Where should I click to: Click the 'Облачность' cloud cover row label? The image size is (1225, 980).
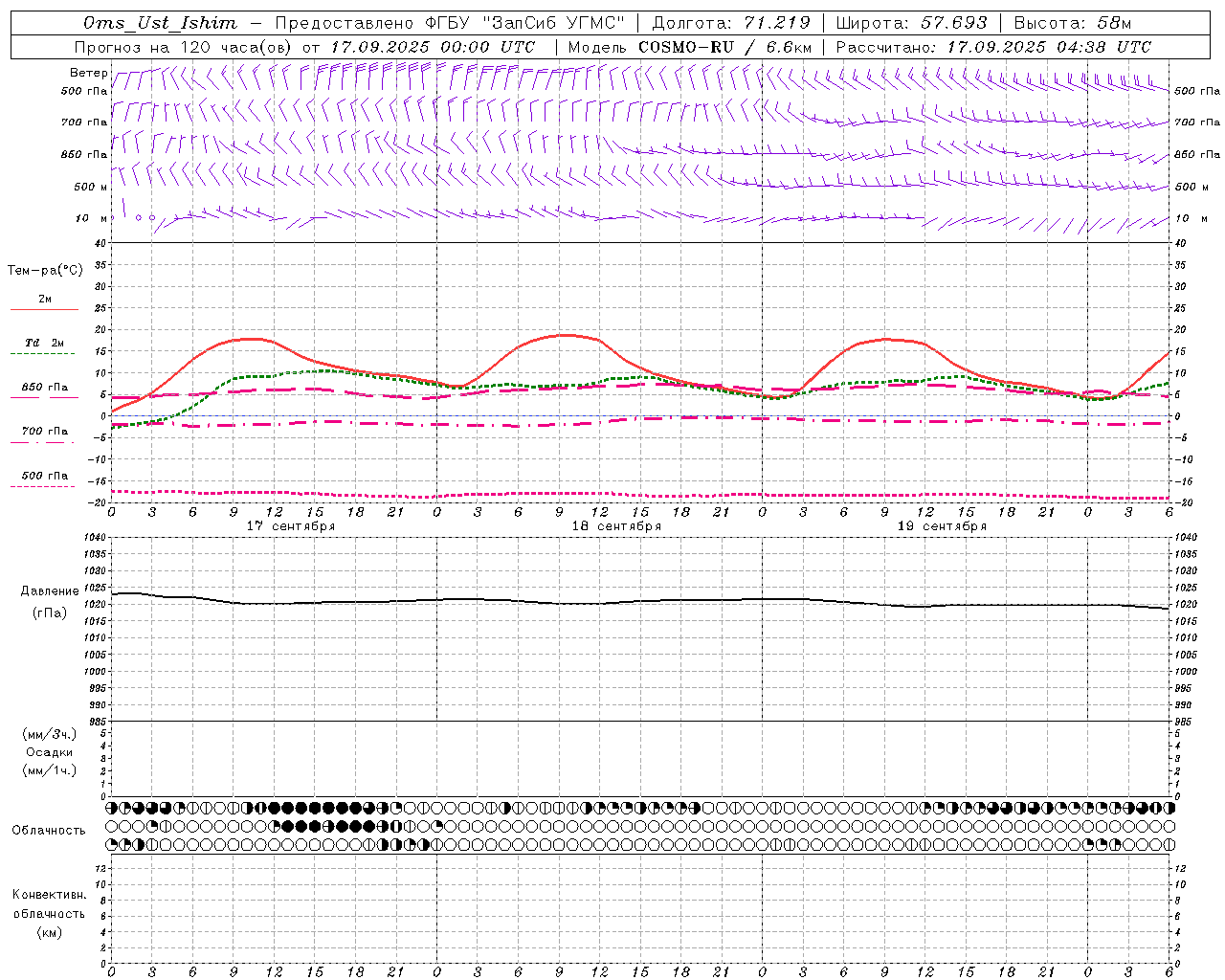49,831
